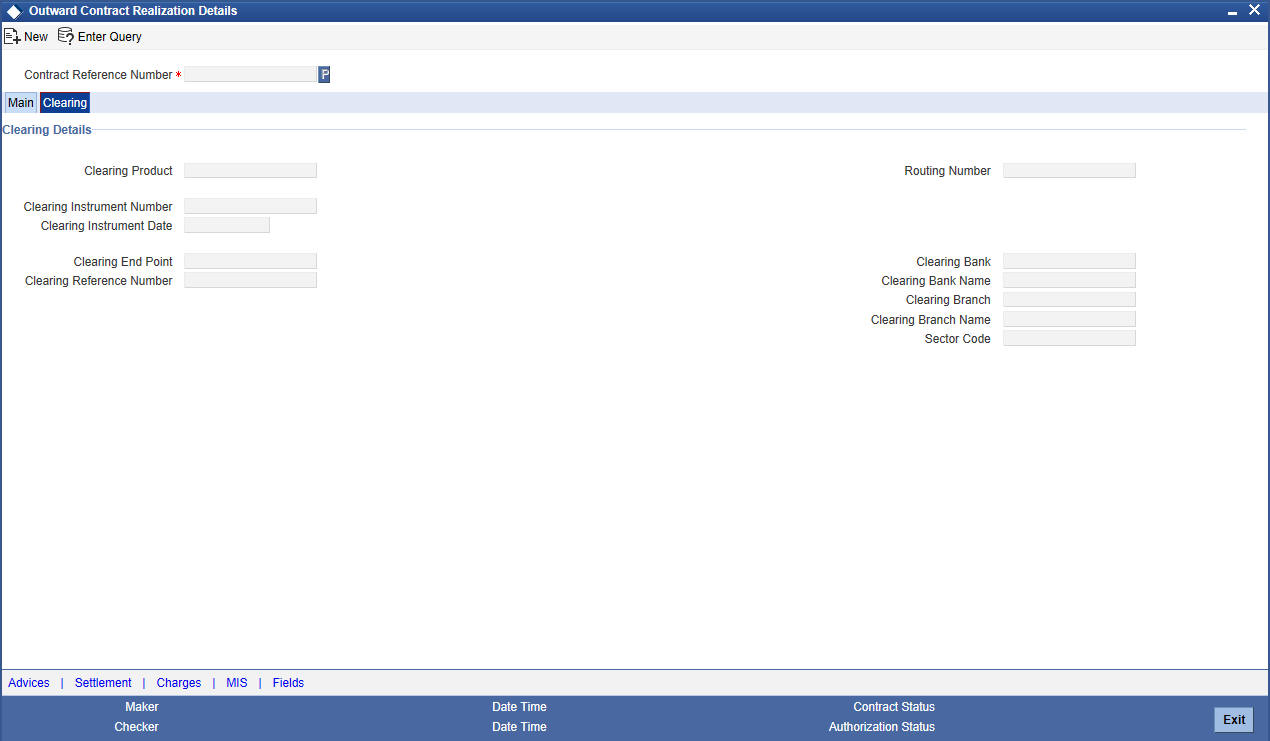Click the Clearing End Point label
Viewport: 1270px width, 741px height.
pyautogui.click(x=123, y=262)
